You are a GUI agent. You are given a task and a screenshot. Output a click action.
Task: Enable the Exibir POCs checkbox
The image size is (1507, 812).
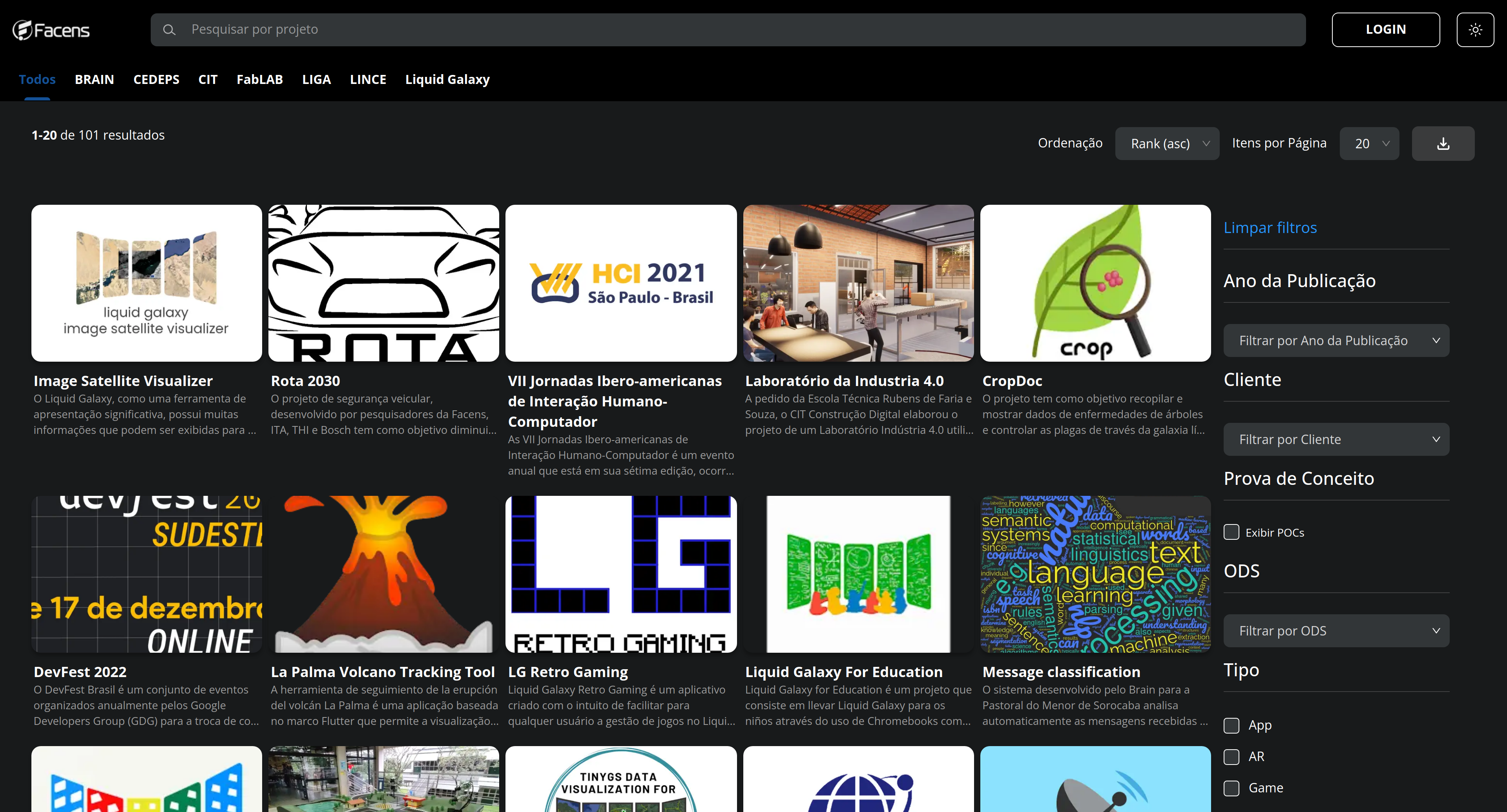pos(1231,532)
